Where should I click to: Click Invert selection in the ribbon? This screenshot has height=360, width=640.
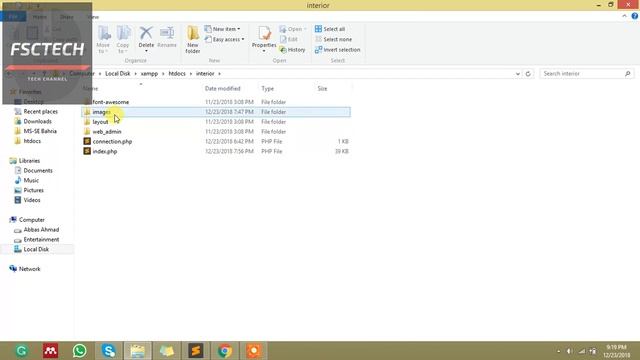pyautogui.click(x=338, y=50)
